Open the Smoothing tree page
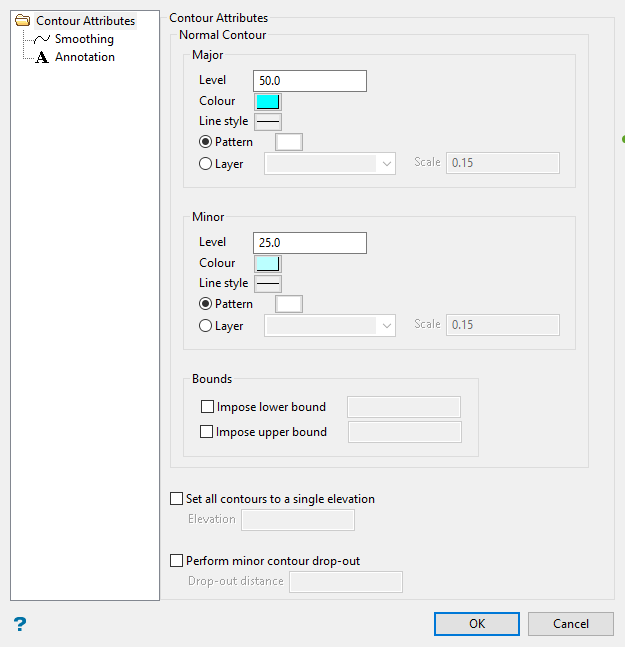Image resolution: width=625 pixels, height=647 pixels. pyautogui.click(x=84, y=39)
